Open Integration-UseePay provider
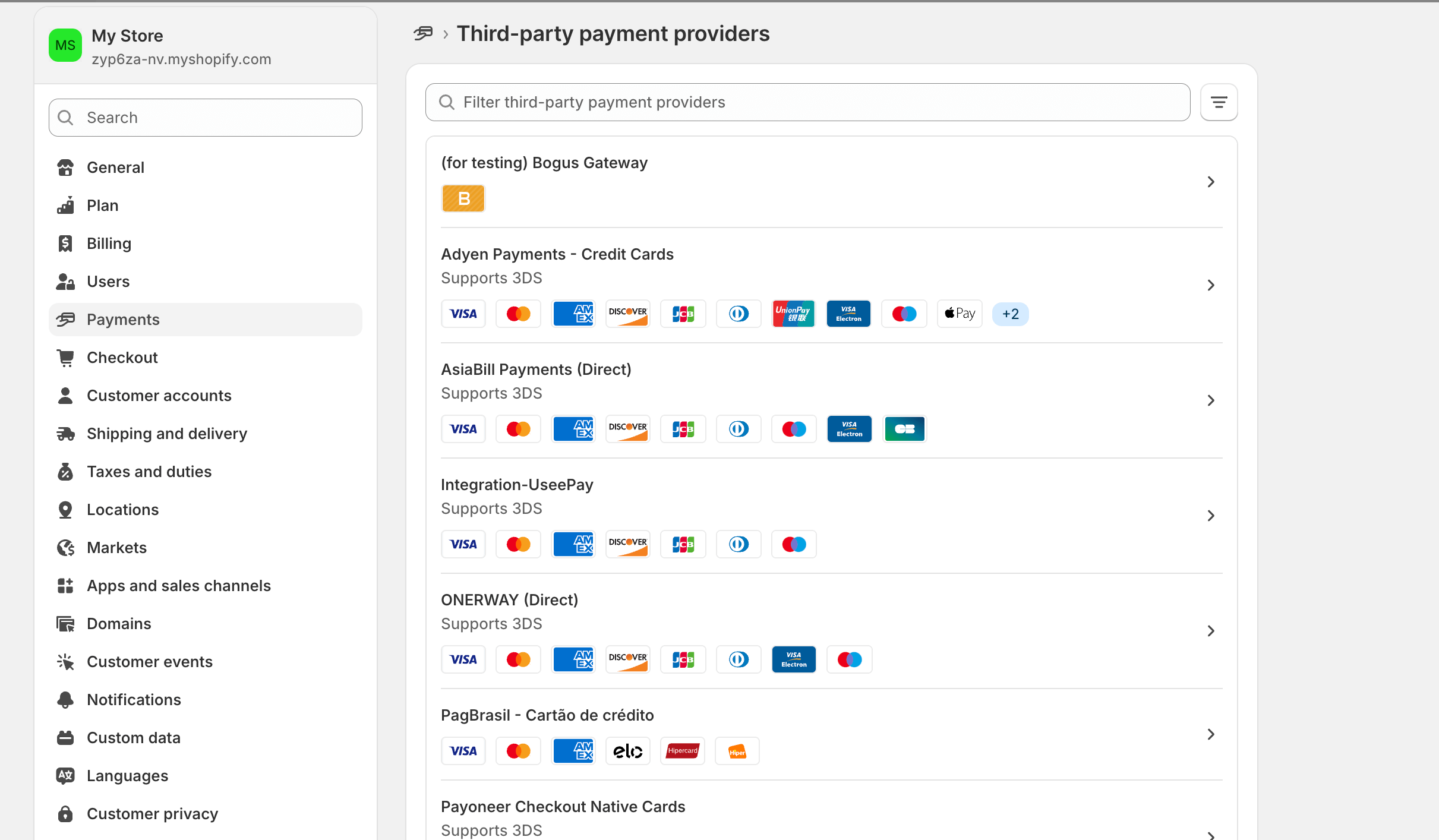1439x840 pixels. click(x=831, y=516)
